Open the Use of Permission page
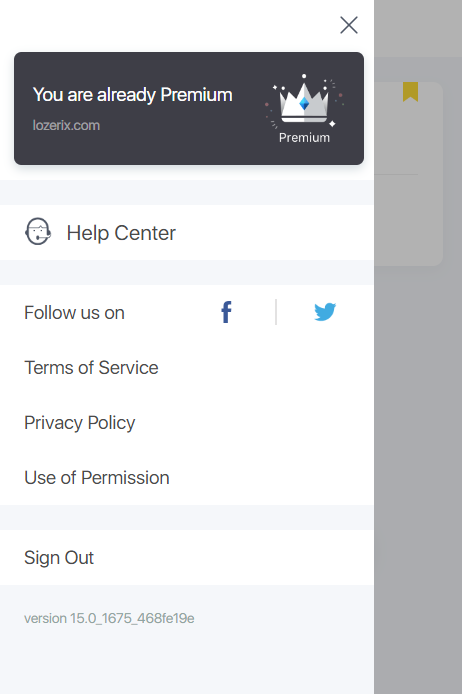 [x=97, y=478]
